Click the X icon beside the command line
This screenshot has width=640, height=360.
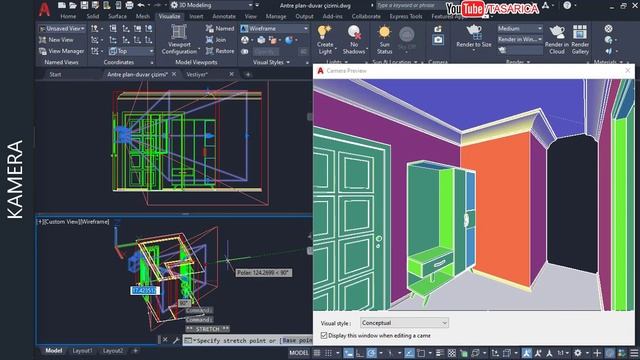click(x=165, y=340)
